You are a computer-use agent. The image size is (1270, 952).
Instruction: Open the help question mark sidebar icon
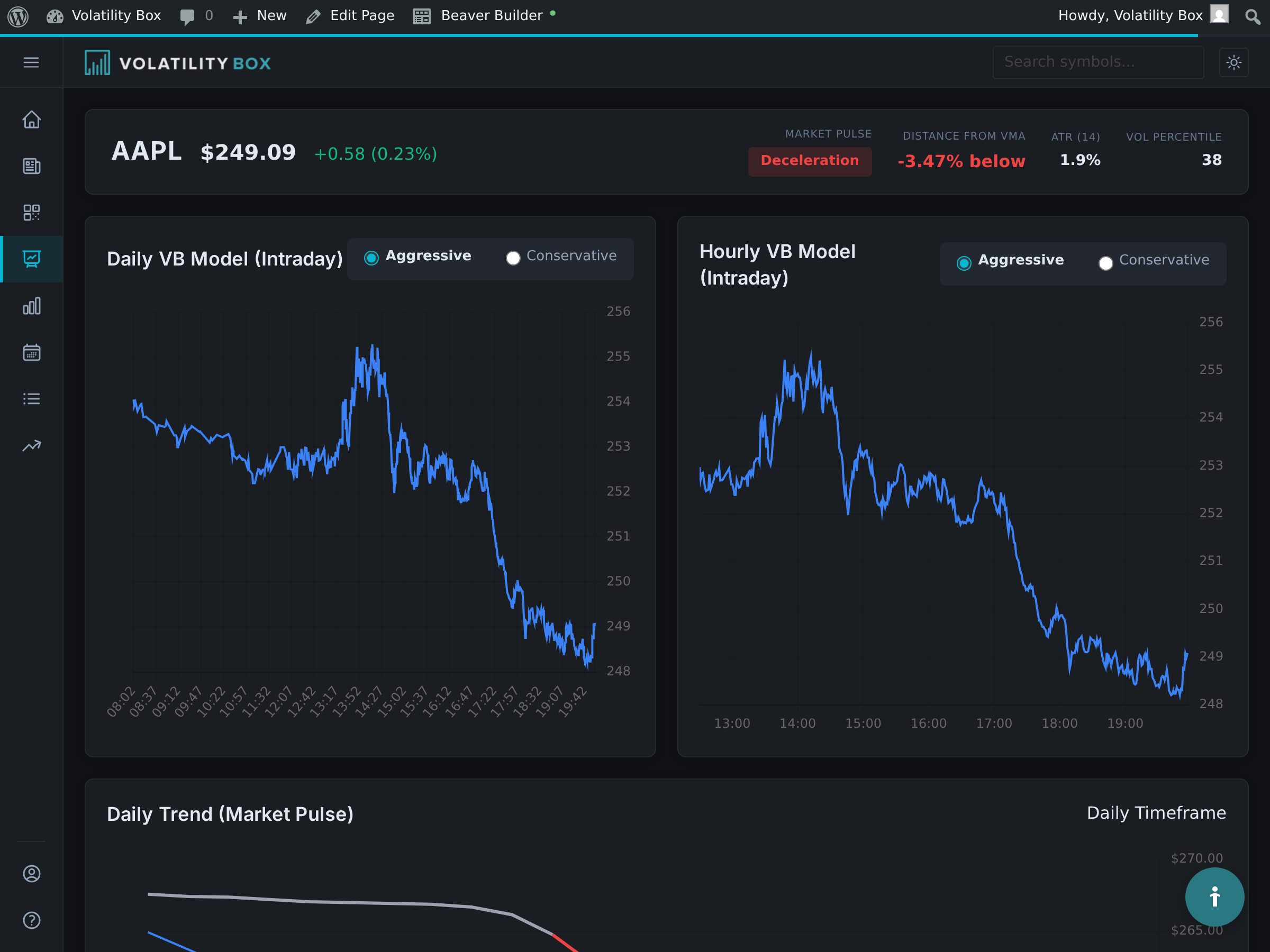32,920
